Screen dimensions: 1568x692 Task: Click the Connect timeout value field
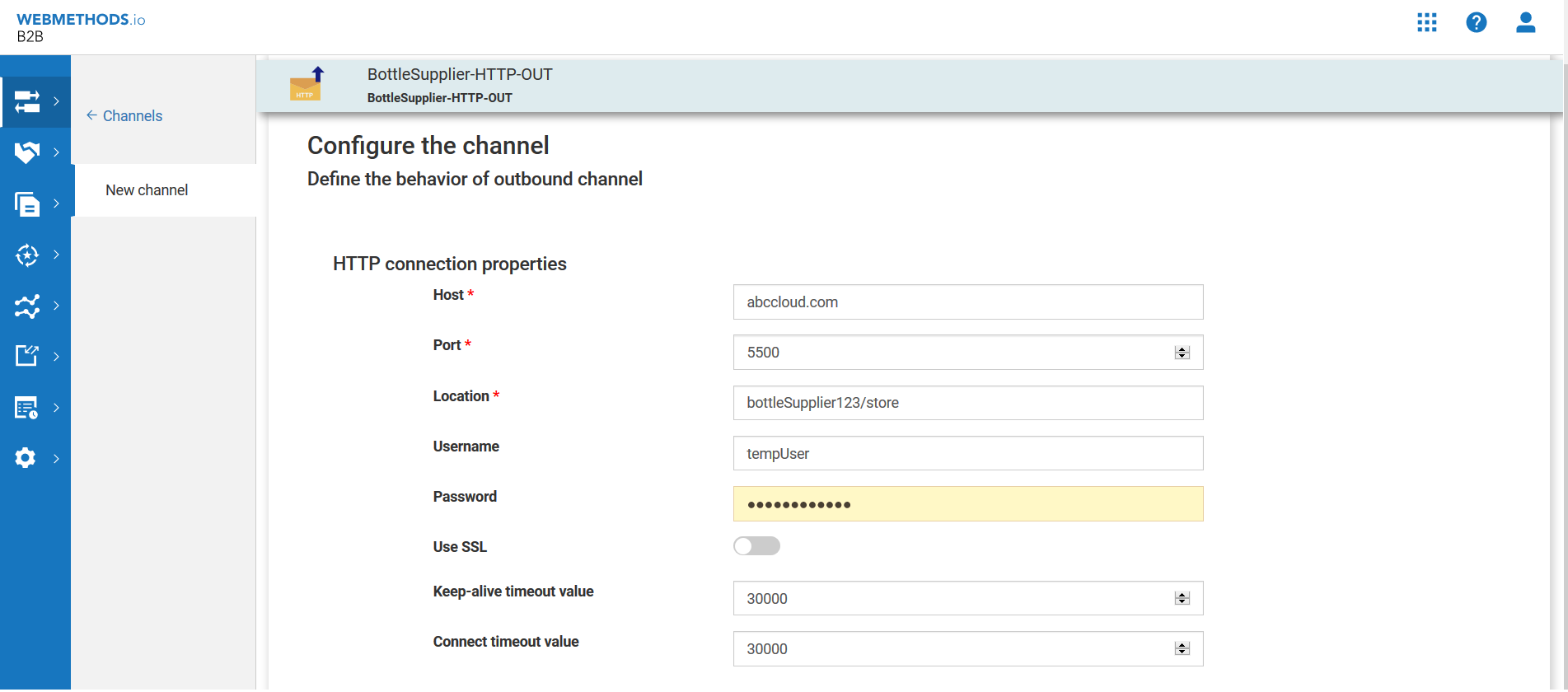pos(968,649)
